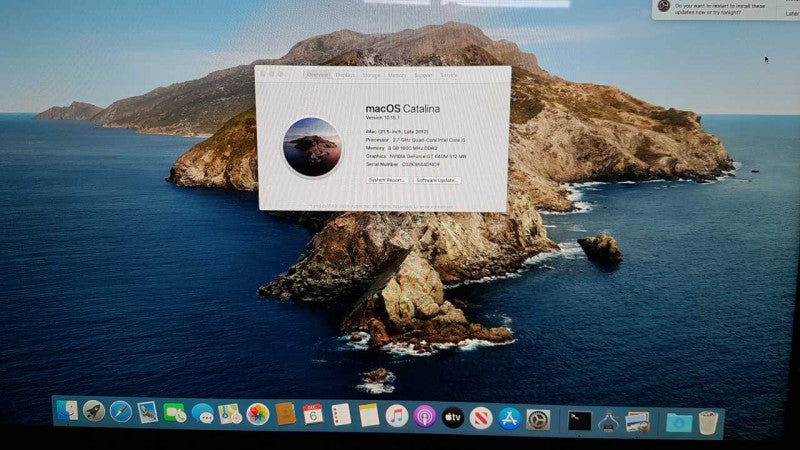Open Reminders list icon in Dock
The image size is (800, 450).
pos(341,415)
